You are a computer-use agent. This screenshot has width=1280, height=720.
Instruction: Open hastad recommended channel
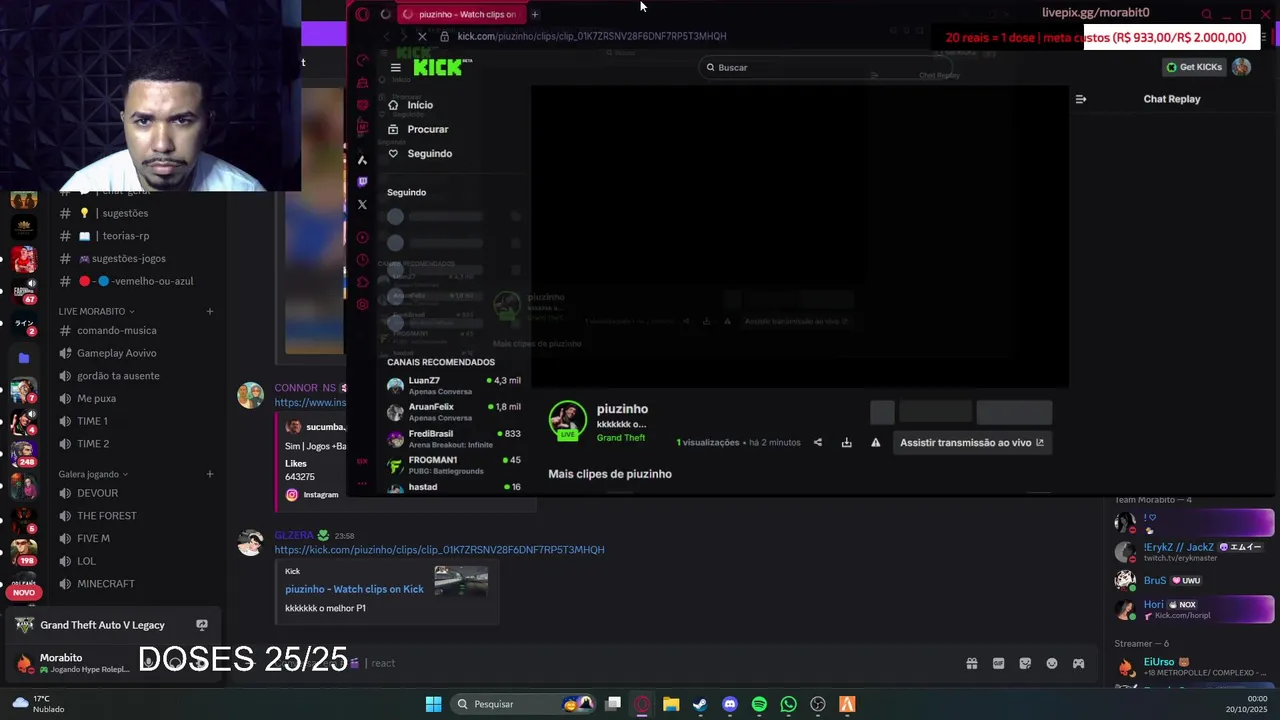[x=454, y=487]
